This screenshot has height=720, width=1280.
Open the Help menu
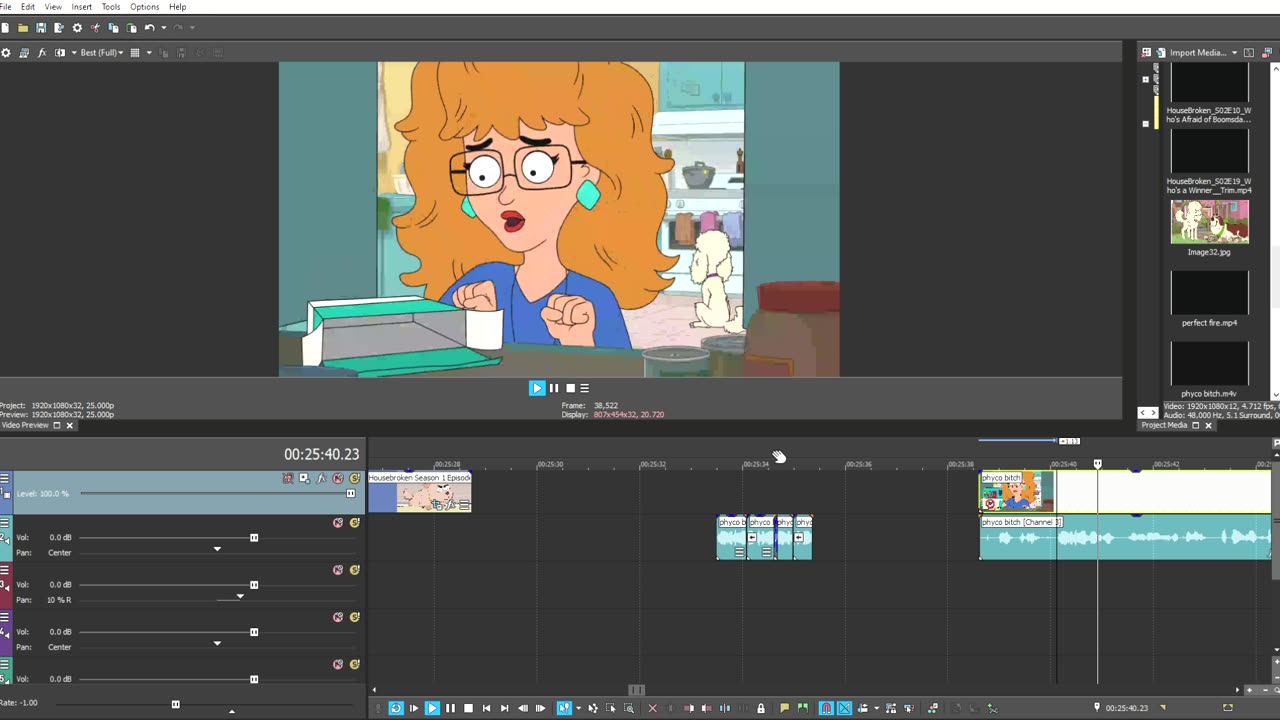coord(178,7)
